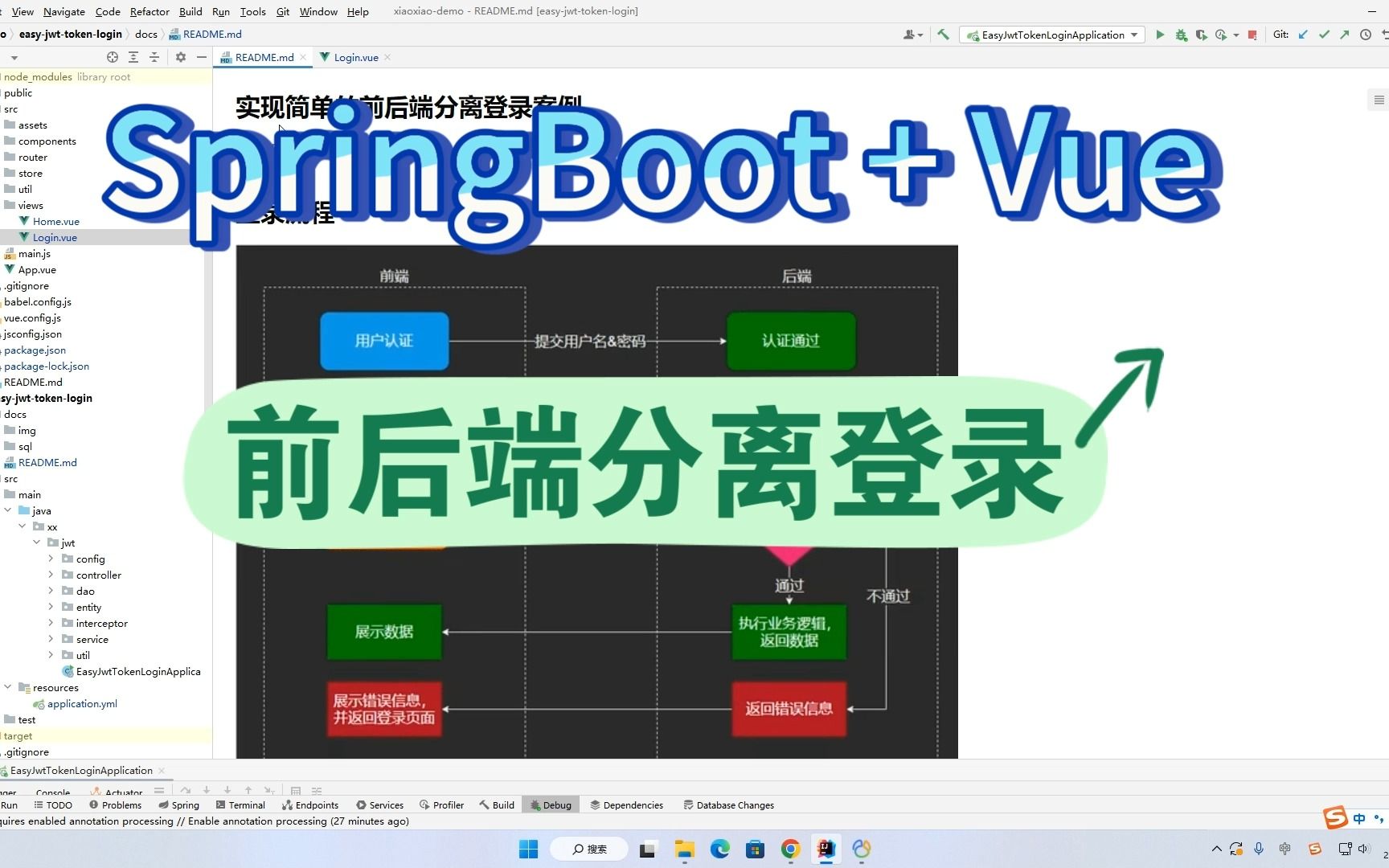Screen dimensions: 1389x868
Task: Expand the config package
Action: tap(51, 559)
